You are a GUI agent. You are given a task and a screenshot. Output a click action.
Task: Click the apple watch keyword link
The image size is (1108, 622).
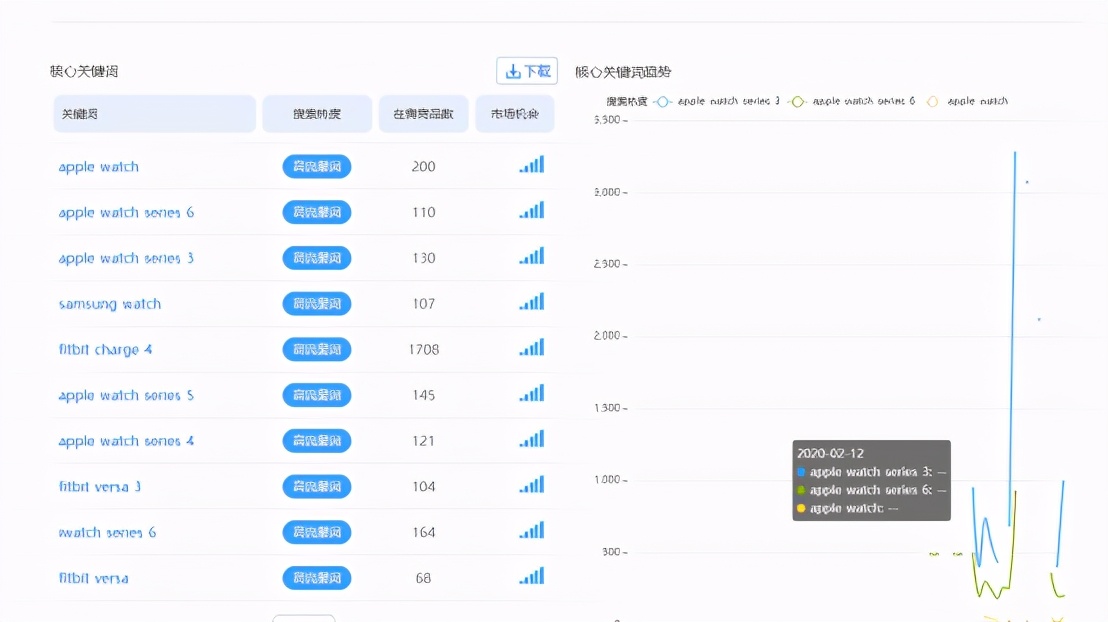(x=98, y=166)
